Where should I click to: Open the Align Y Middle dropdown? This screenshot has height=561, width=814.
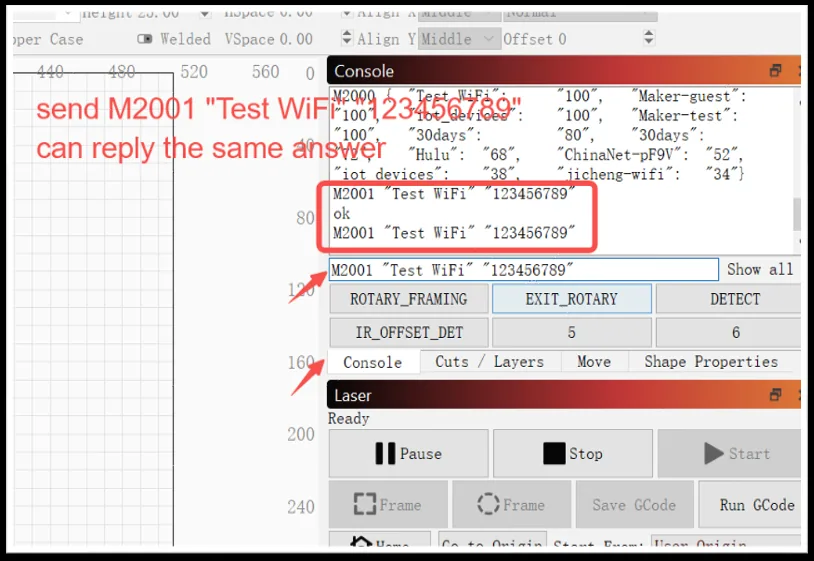459,39
